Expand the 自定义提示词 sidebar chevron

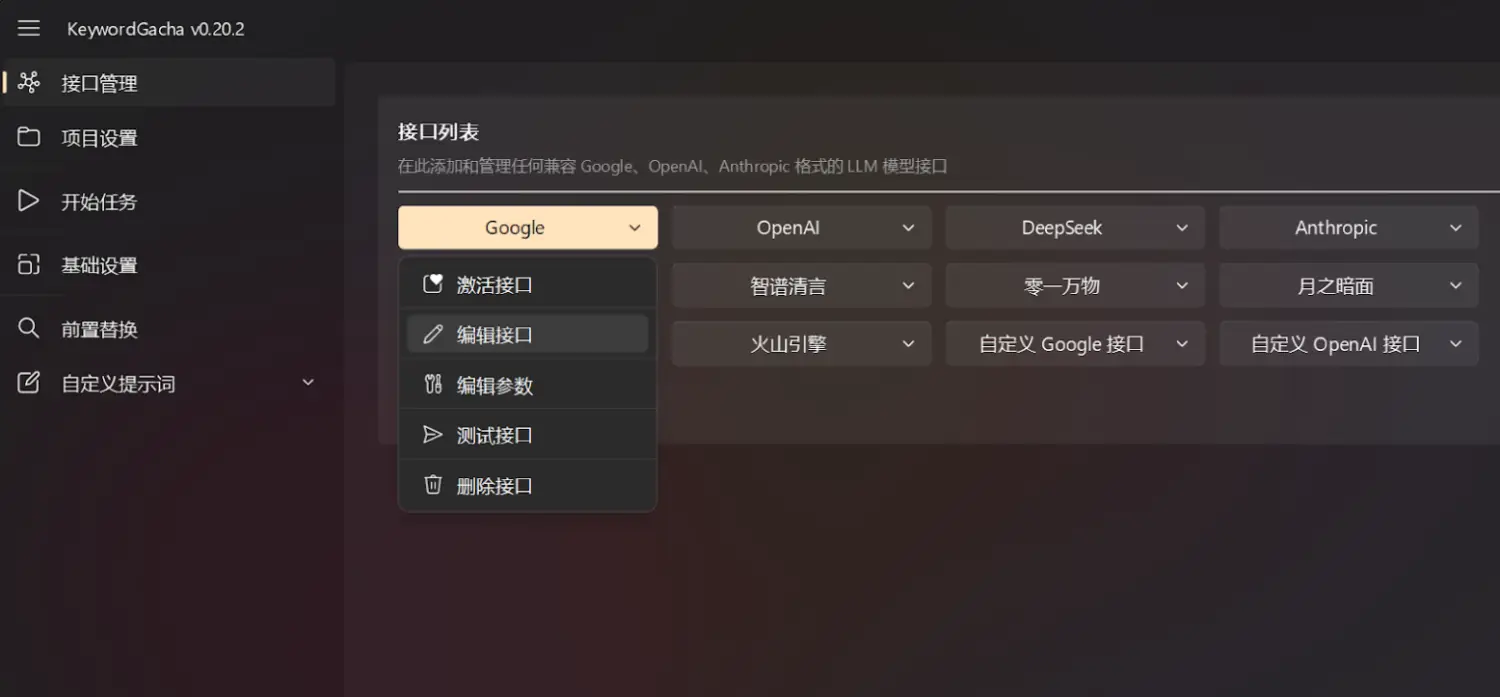pos(308,383)
